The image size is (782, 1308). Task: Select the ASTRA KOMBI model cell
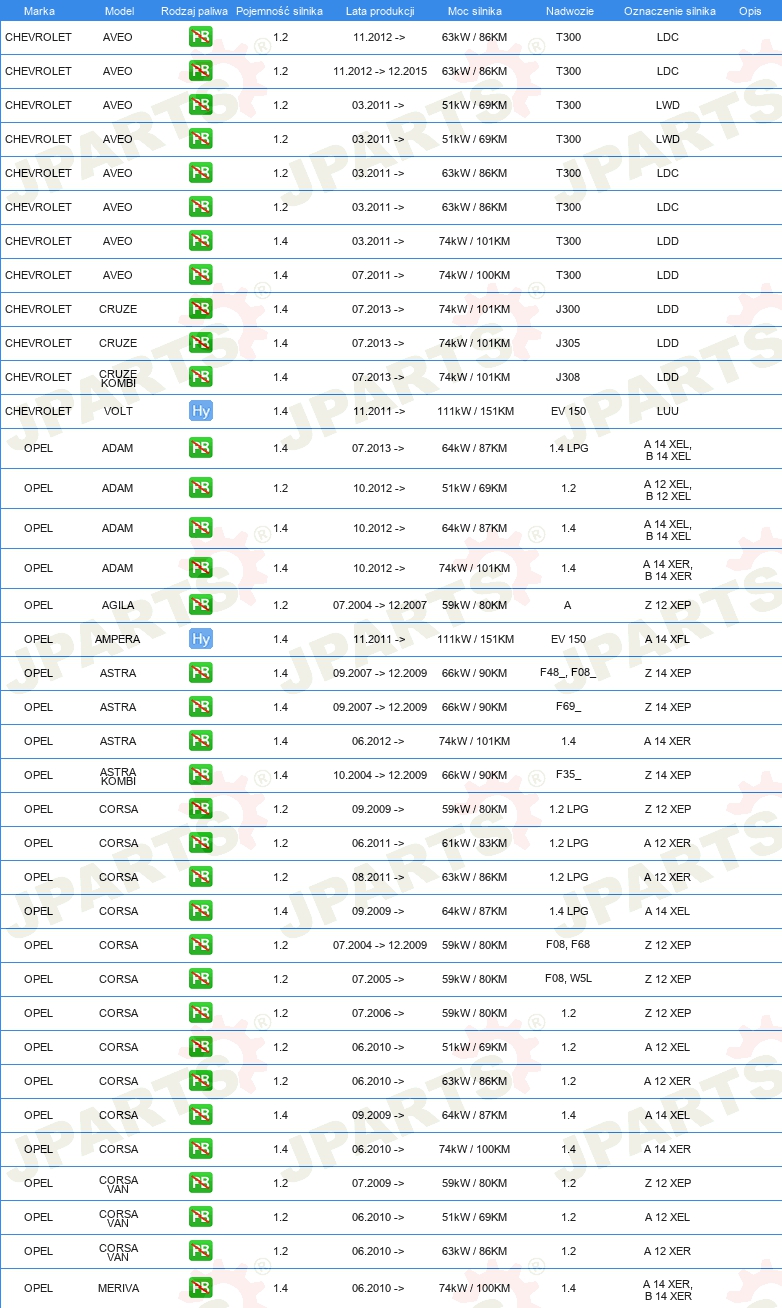tap(118, 776)
